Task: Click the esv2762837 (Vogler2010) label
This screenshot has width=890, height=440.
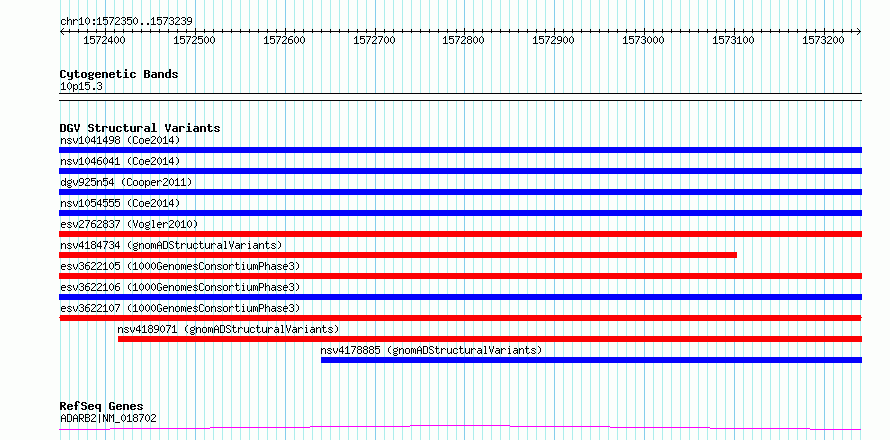Action: coord(129,224)
